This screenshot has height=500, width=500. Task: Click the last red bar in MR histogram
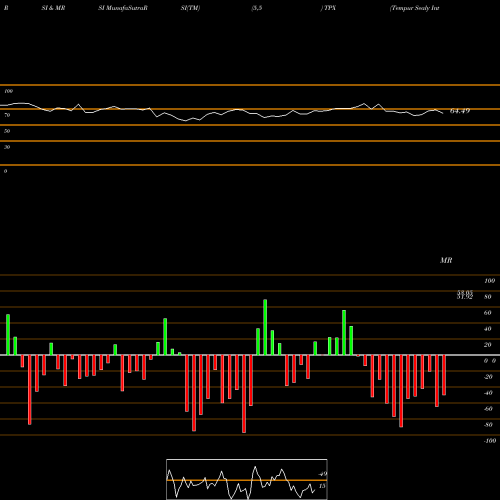pos(444,375)
